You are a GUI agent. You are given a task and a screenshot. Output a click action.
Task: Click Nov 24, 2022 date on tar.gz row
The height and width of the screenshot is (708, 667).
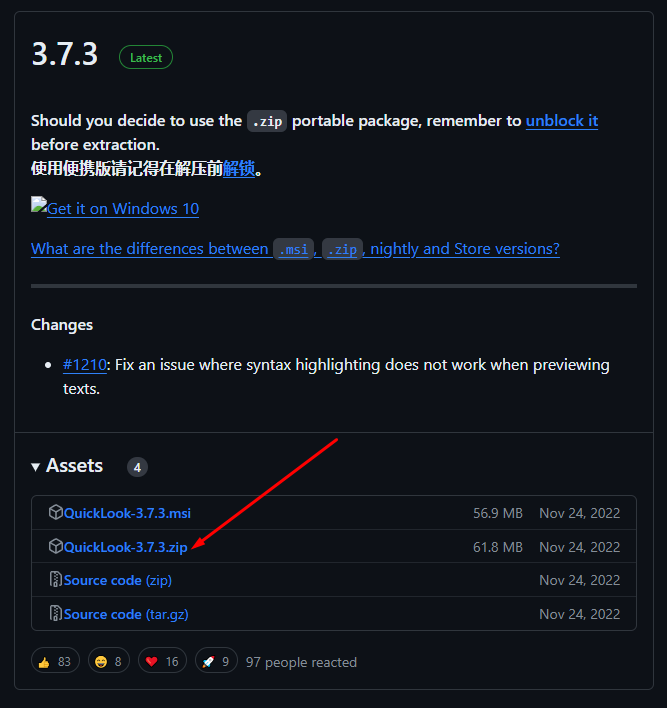pos(579,614)
